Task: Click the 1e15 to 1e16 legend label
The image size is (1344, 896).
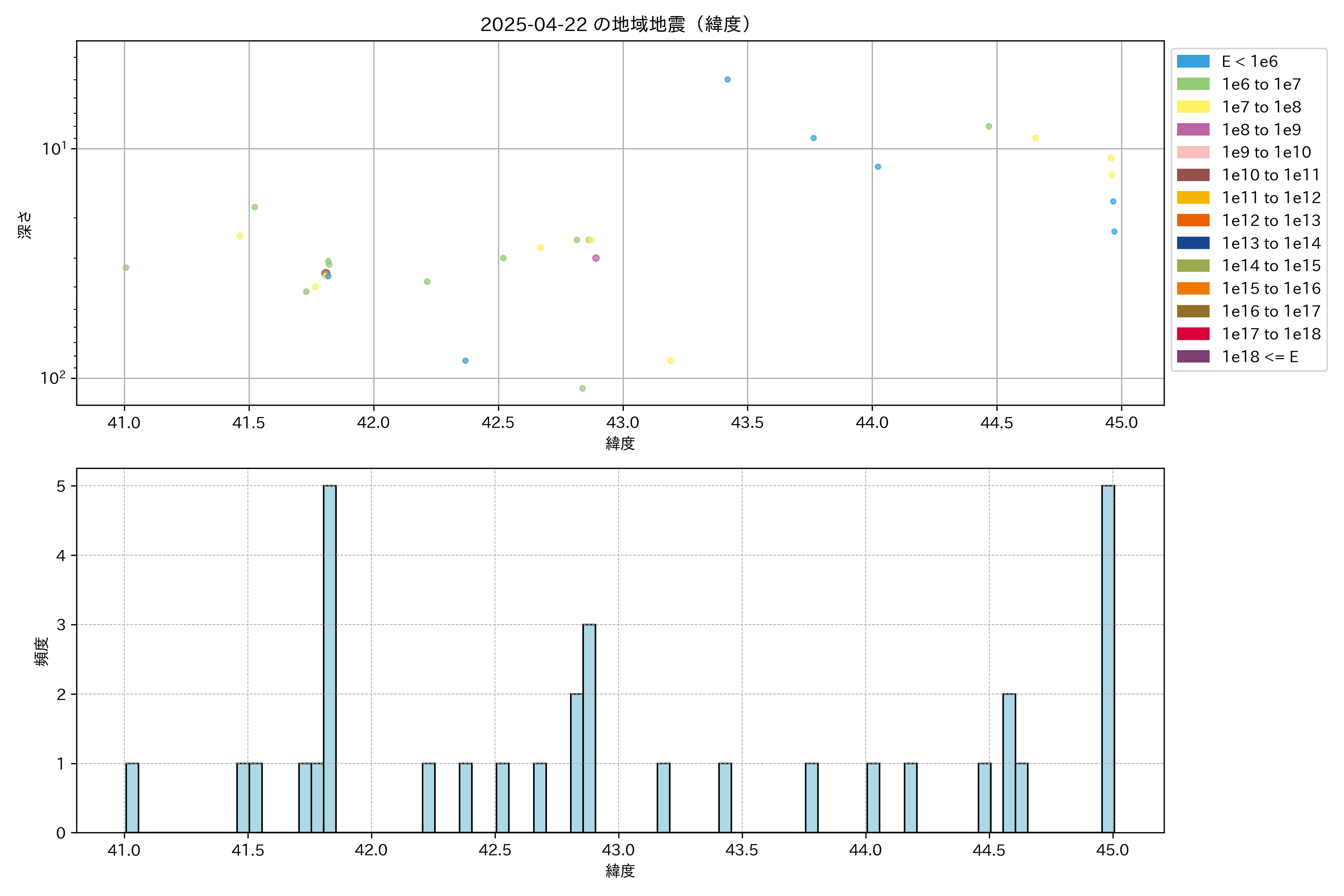Action: click(x=1271, y=289)
